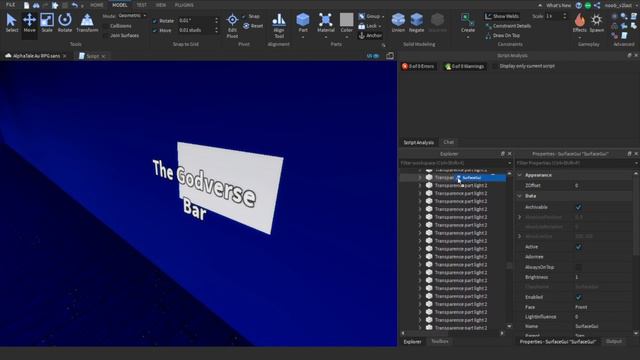640x360 pixels.
Task: Enable Draw On Top
Action: (502, 36)
